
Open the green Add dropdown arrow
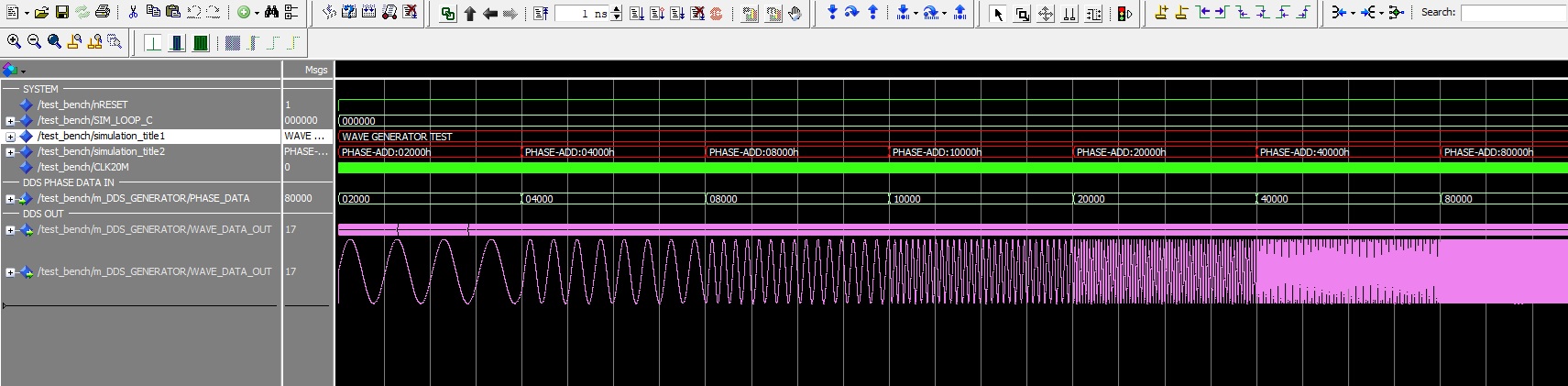[x=256, y=14]
